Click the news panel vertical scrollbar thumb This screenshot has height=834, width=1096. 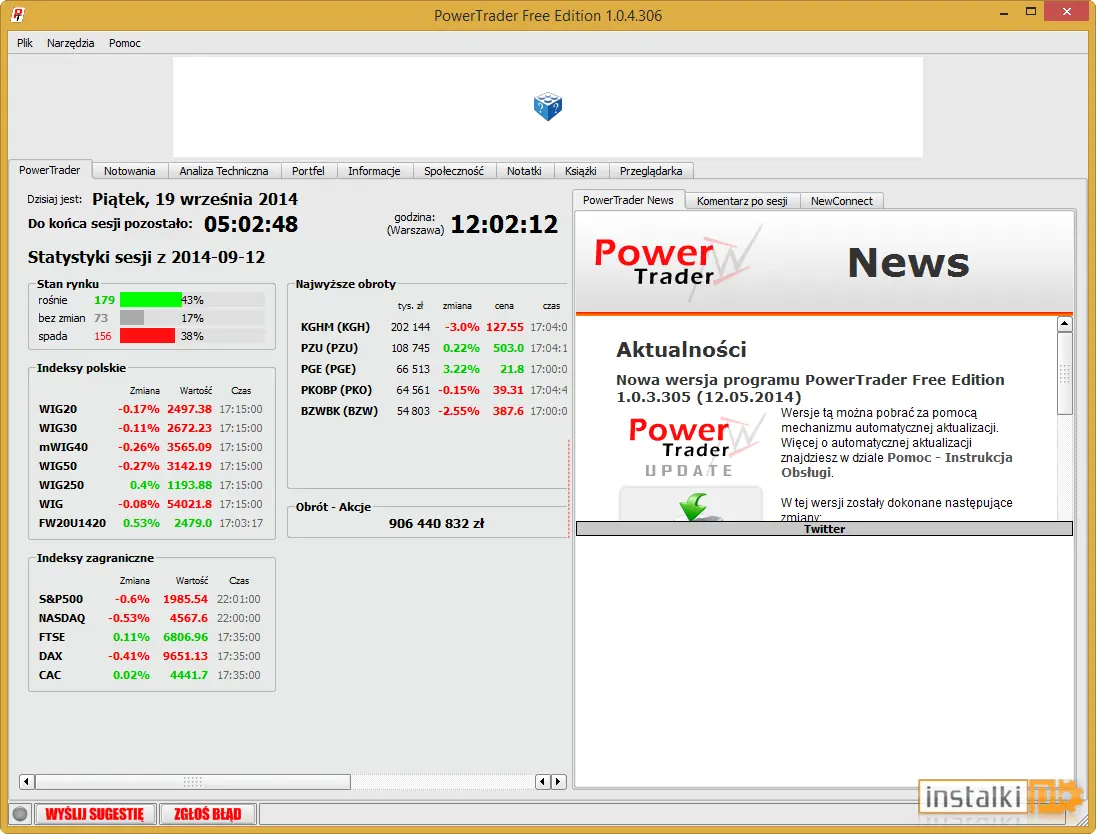(1065, 373)
